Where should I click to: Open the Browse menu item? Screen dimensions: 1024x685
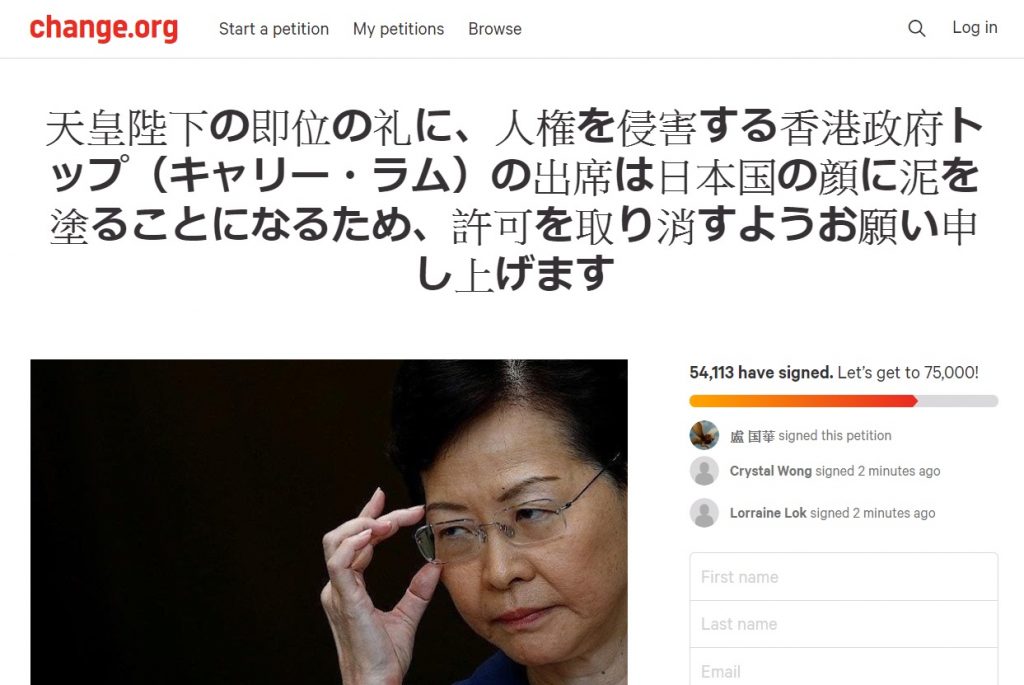coord(495,29)
